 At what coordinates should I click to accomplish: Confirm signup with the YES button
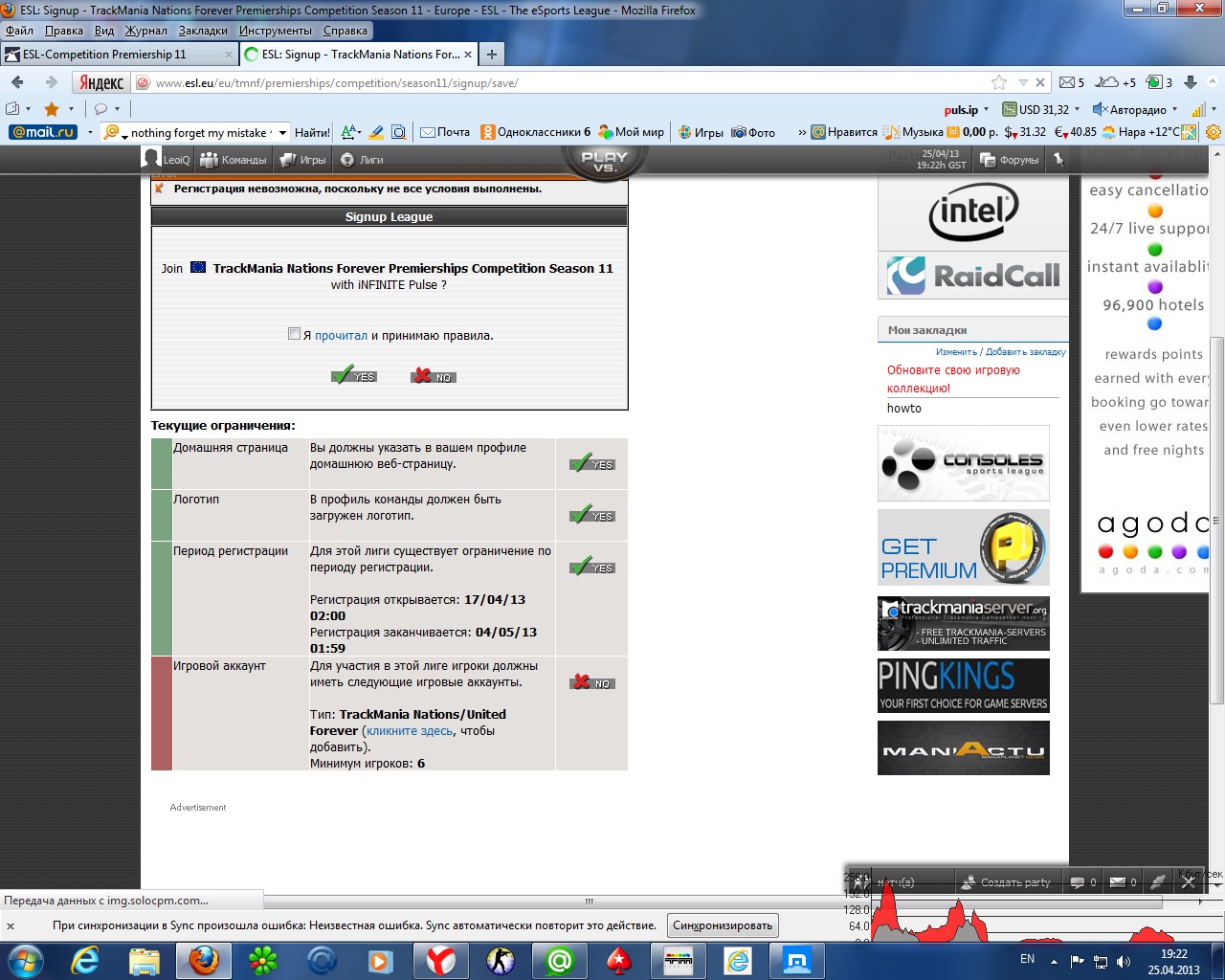point(354,375)
